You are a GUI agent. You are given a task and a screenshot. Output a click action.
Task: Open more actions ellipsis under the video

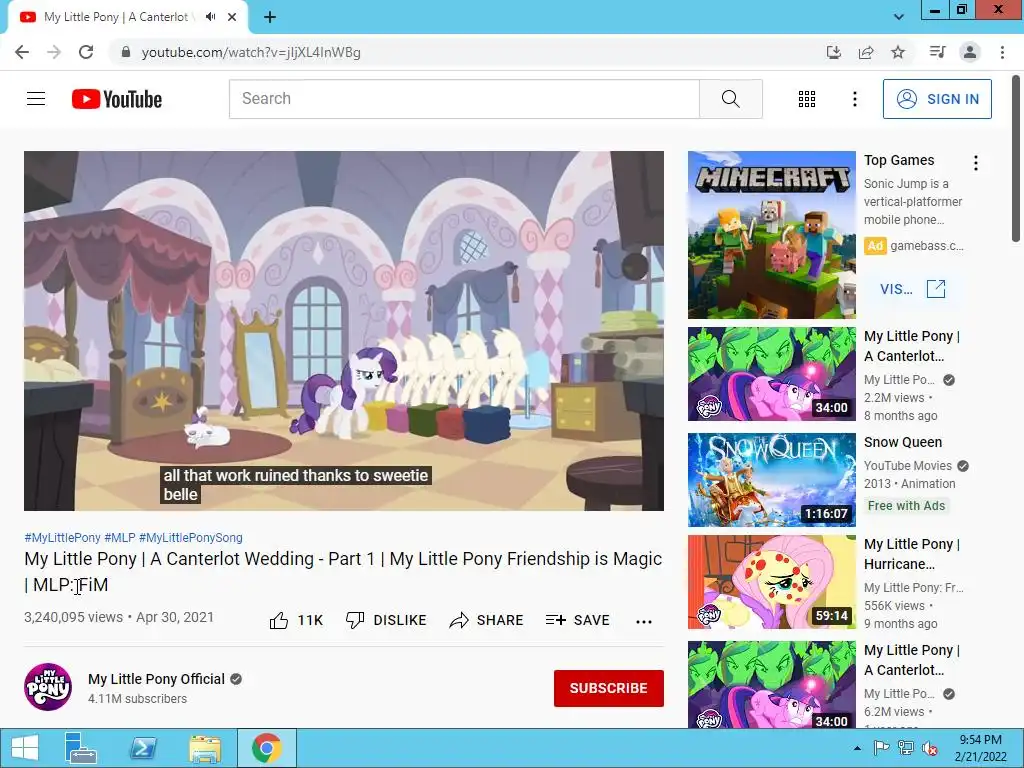644,622
